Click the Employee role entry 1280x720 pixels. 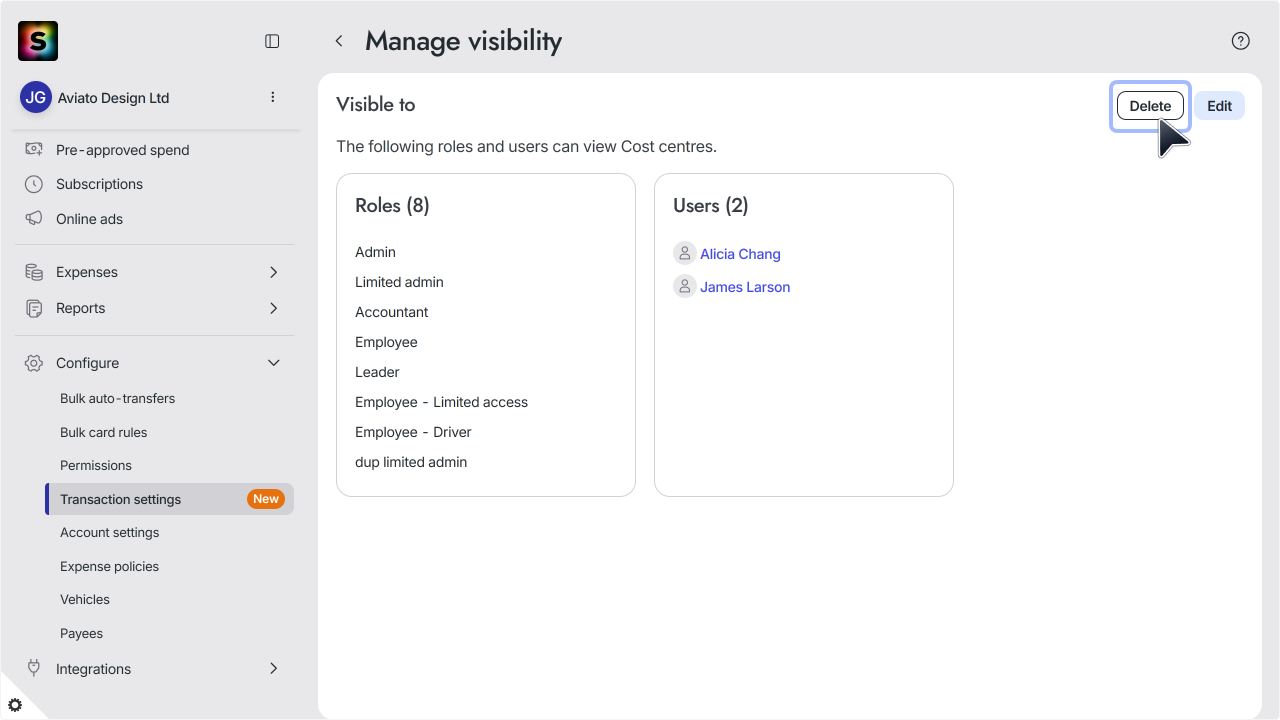tap(386, 342)
